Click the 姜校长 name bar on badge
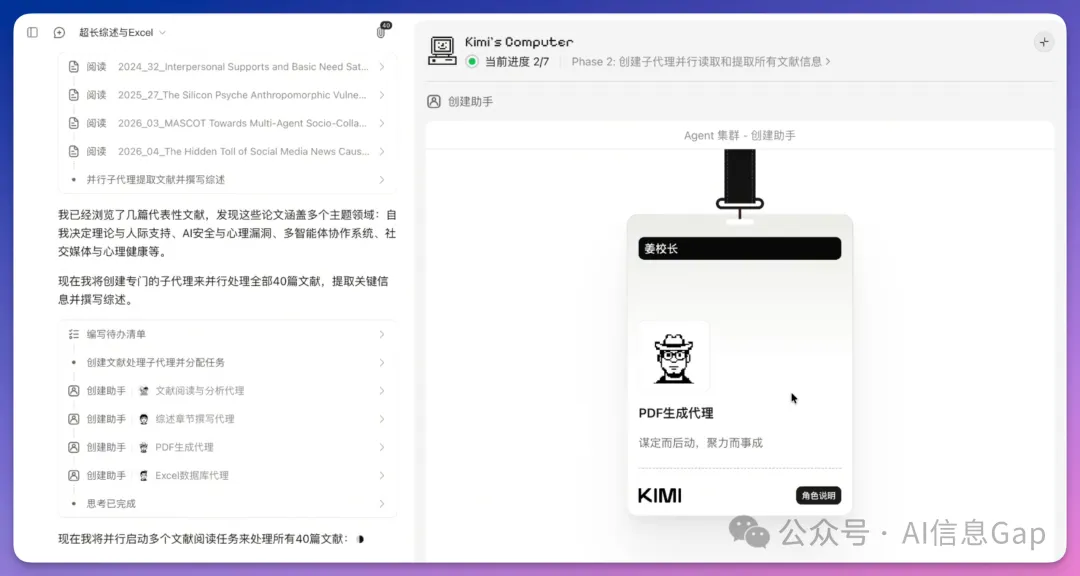 (x=739, y=248)
